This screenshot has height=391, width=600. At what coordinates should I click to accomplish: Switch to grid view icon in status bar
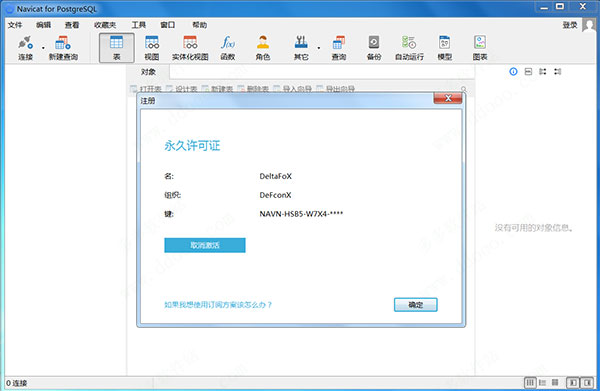(530, 382)
